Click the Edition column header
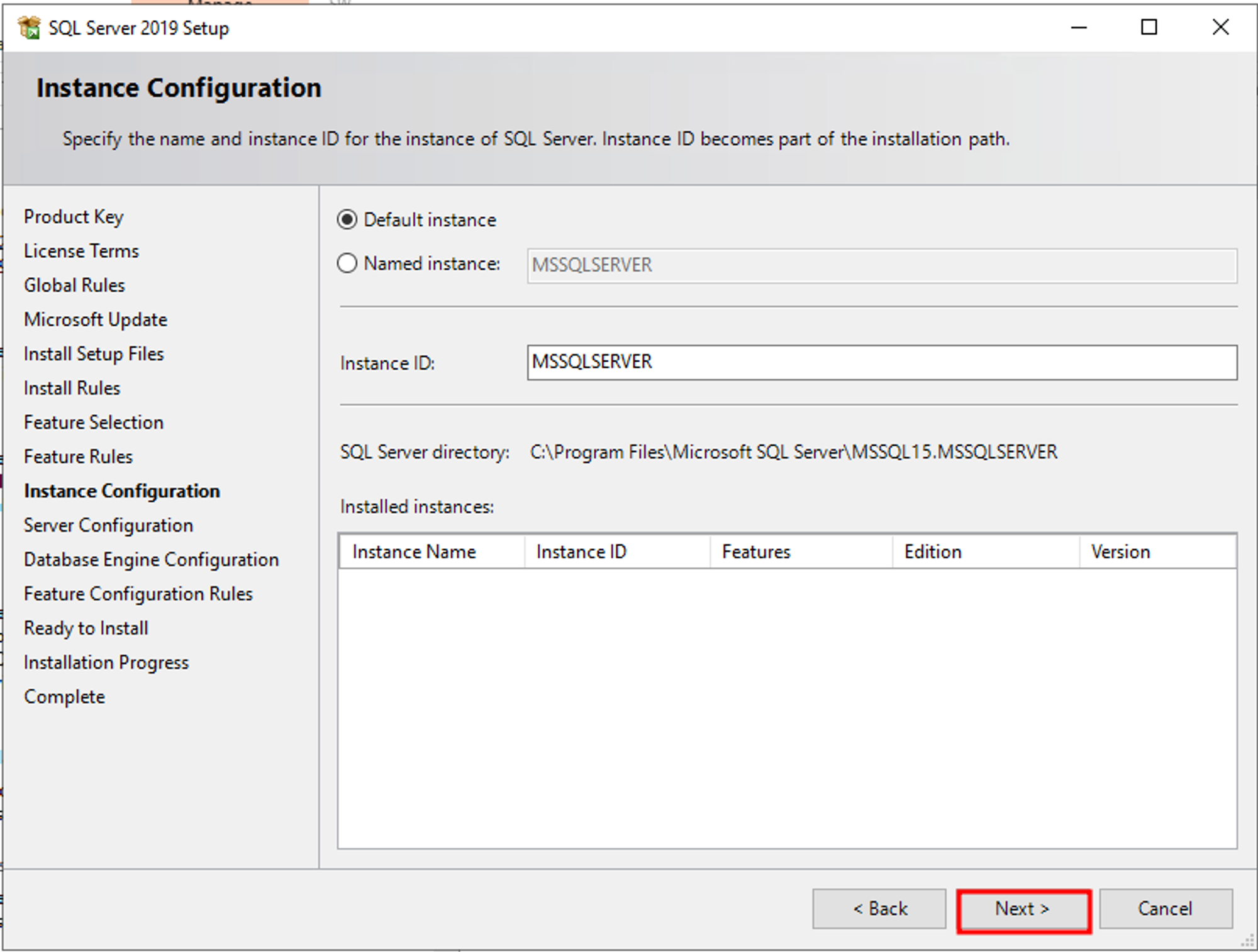Screen dimensions: 1258x952 [x=985, y=551]
